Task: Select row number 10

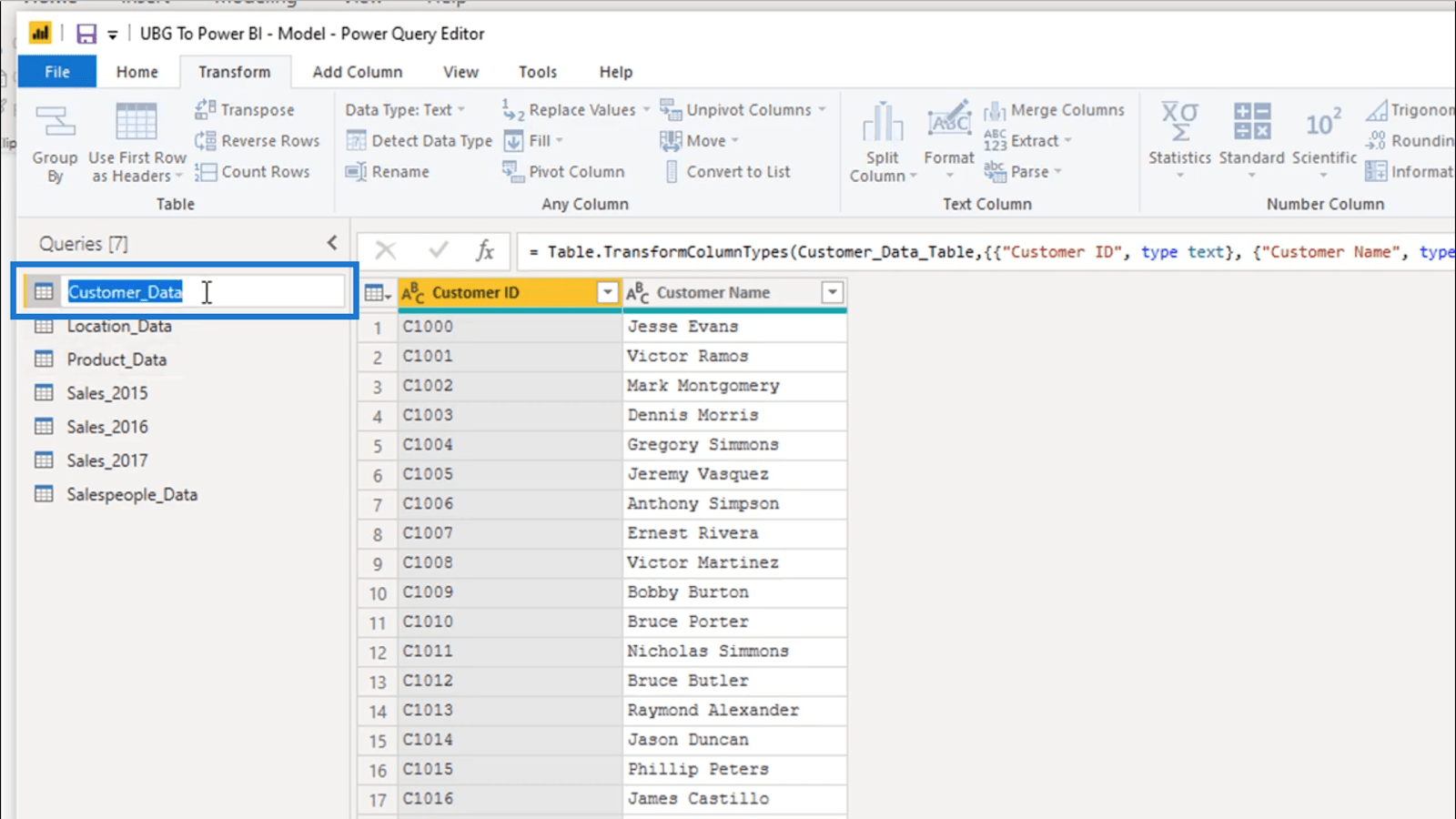Action: [x=378, y=593]
